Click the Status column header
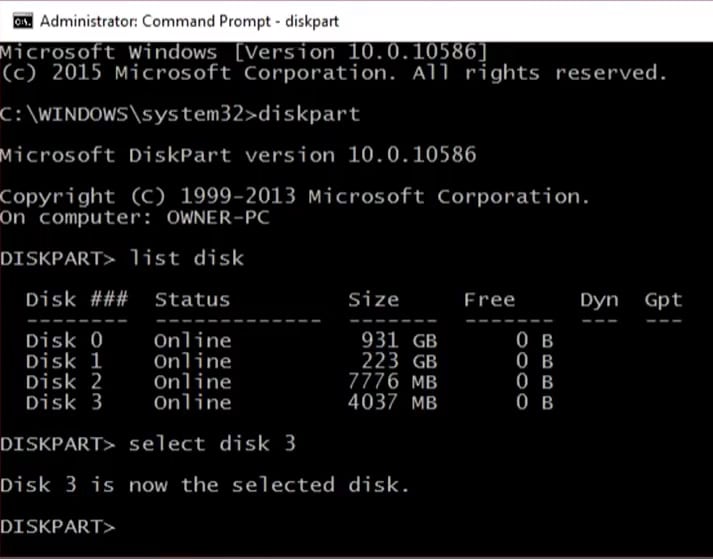 pyautogui.click(x=192, y=299)
